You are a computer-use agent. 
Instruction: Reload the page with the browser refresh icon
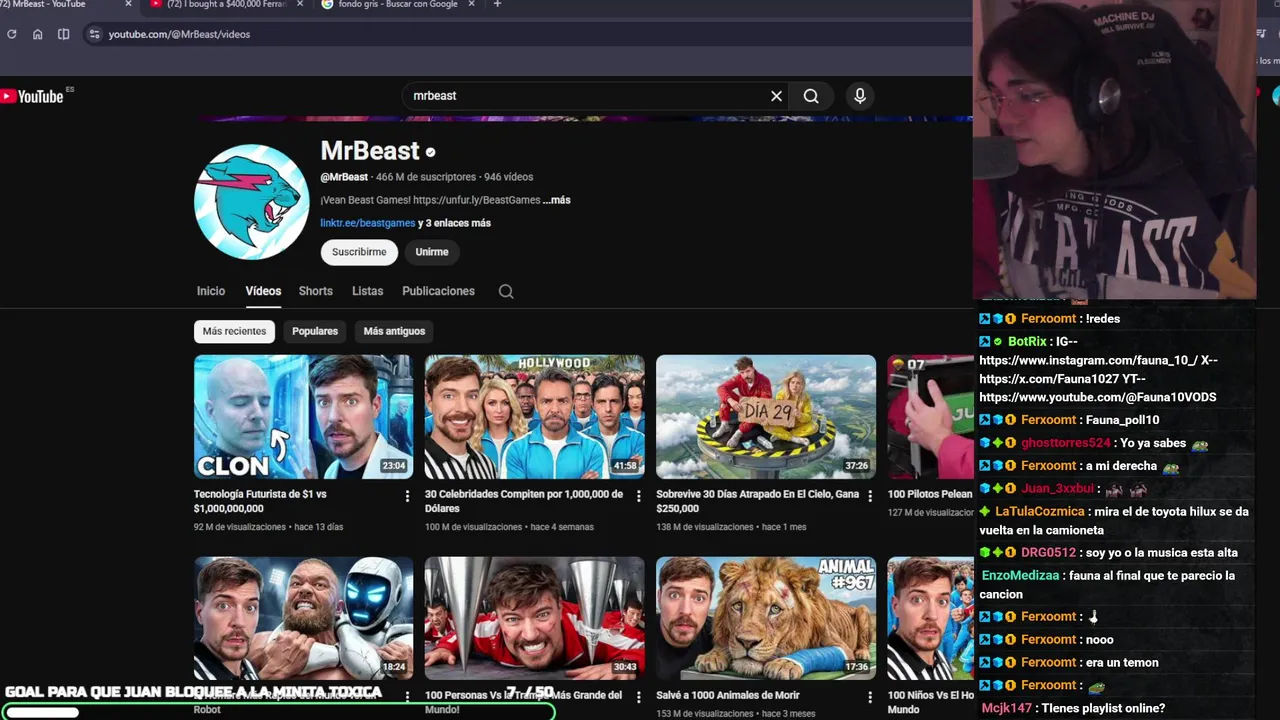(x=12, y=34)
